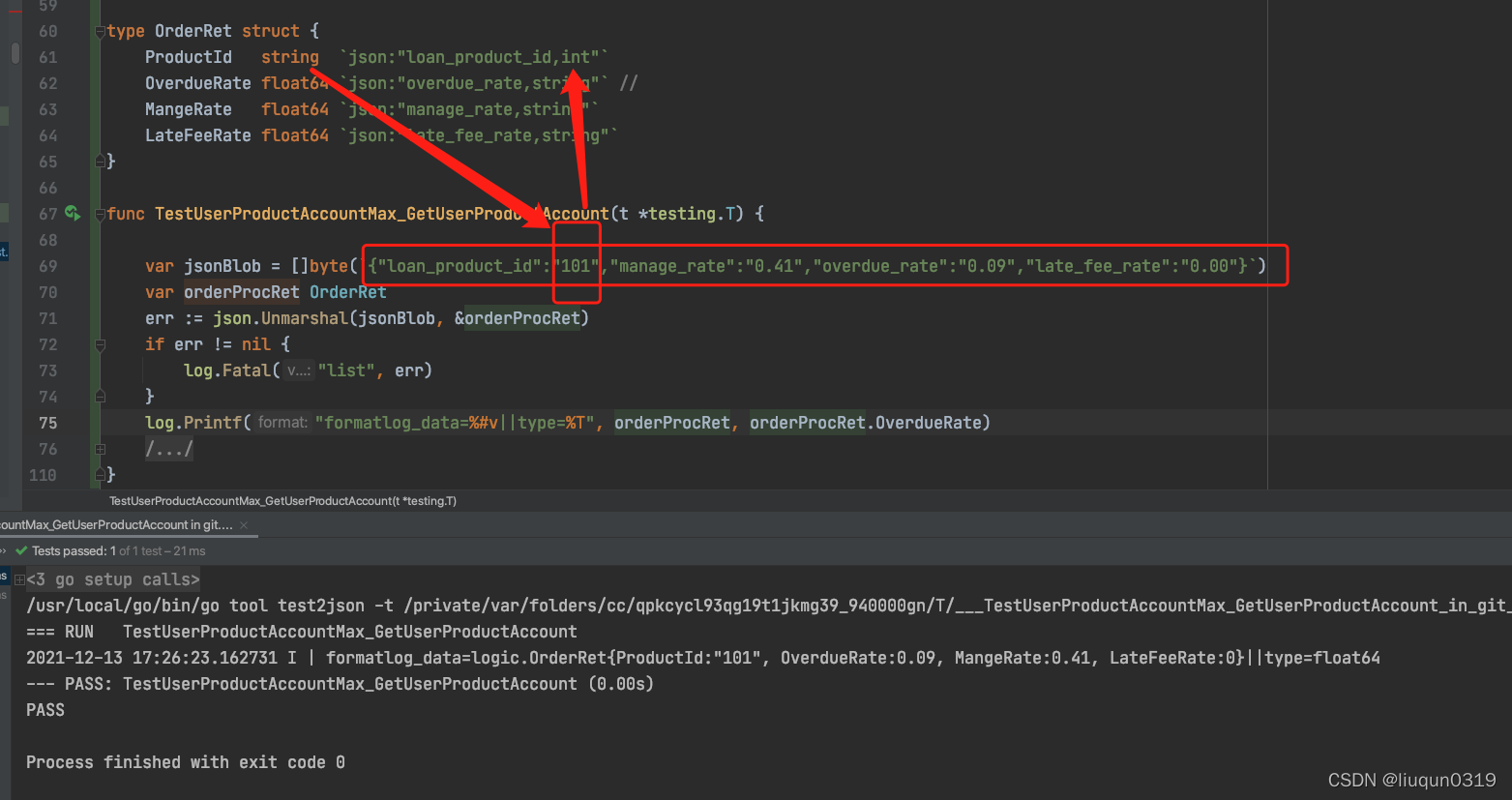Click the "list" string literal
The width and height of the screenshot is (1512, 800).
tap(346, 370)
